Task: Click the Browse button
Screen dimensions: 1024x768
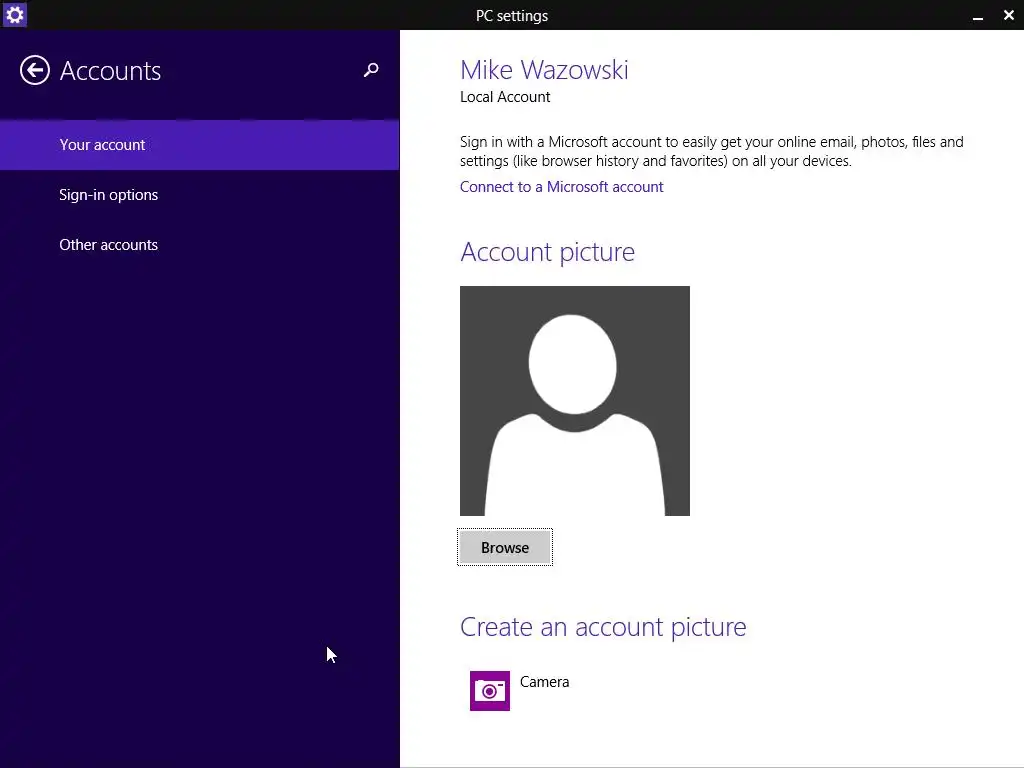Action: [505, 547]
